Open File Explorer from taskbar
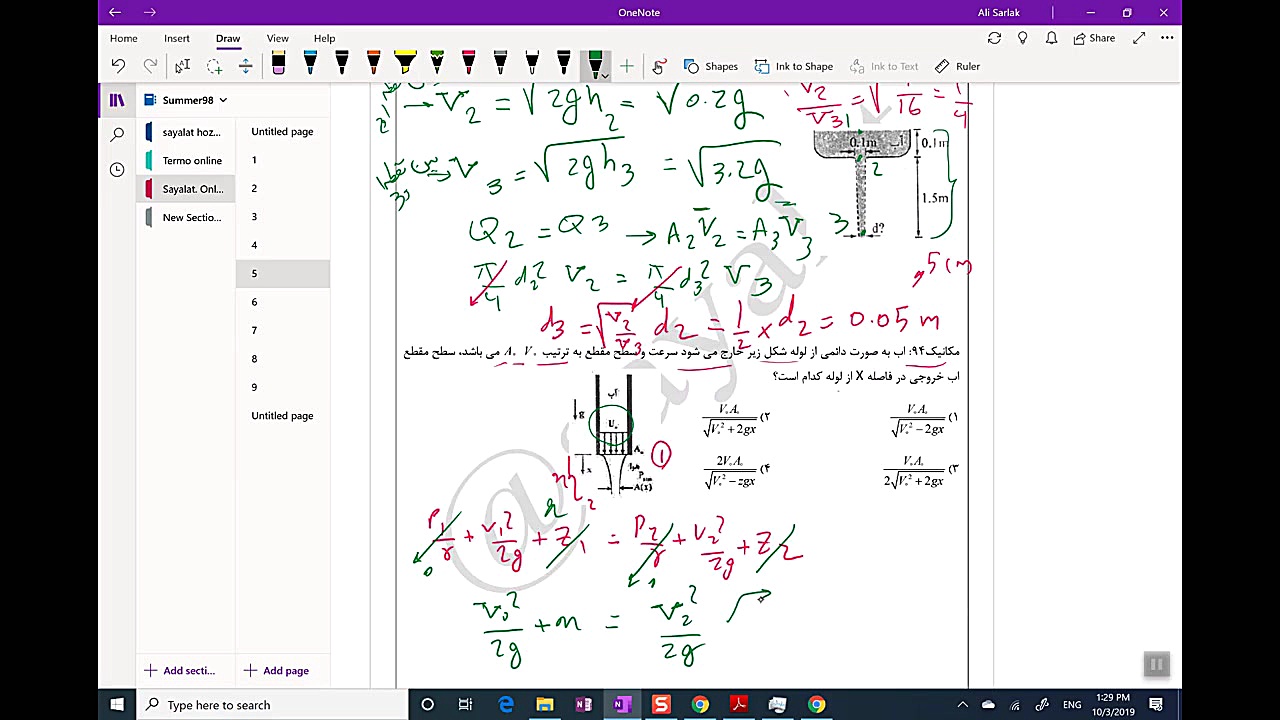This screenshot has width=1280, height=720. tap(544, 705)
